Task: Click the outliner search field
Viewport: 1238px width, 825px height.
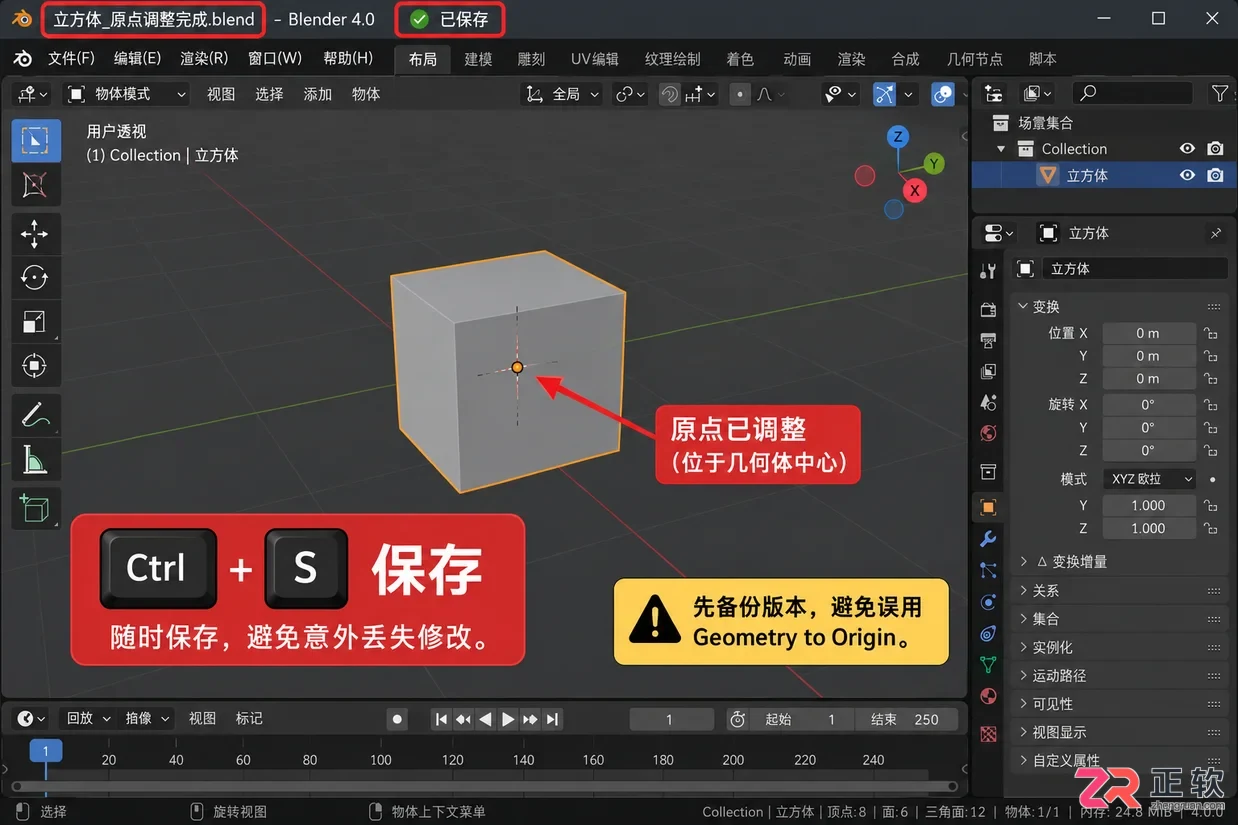Action: point(1133,93)
